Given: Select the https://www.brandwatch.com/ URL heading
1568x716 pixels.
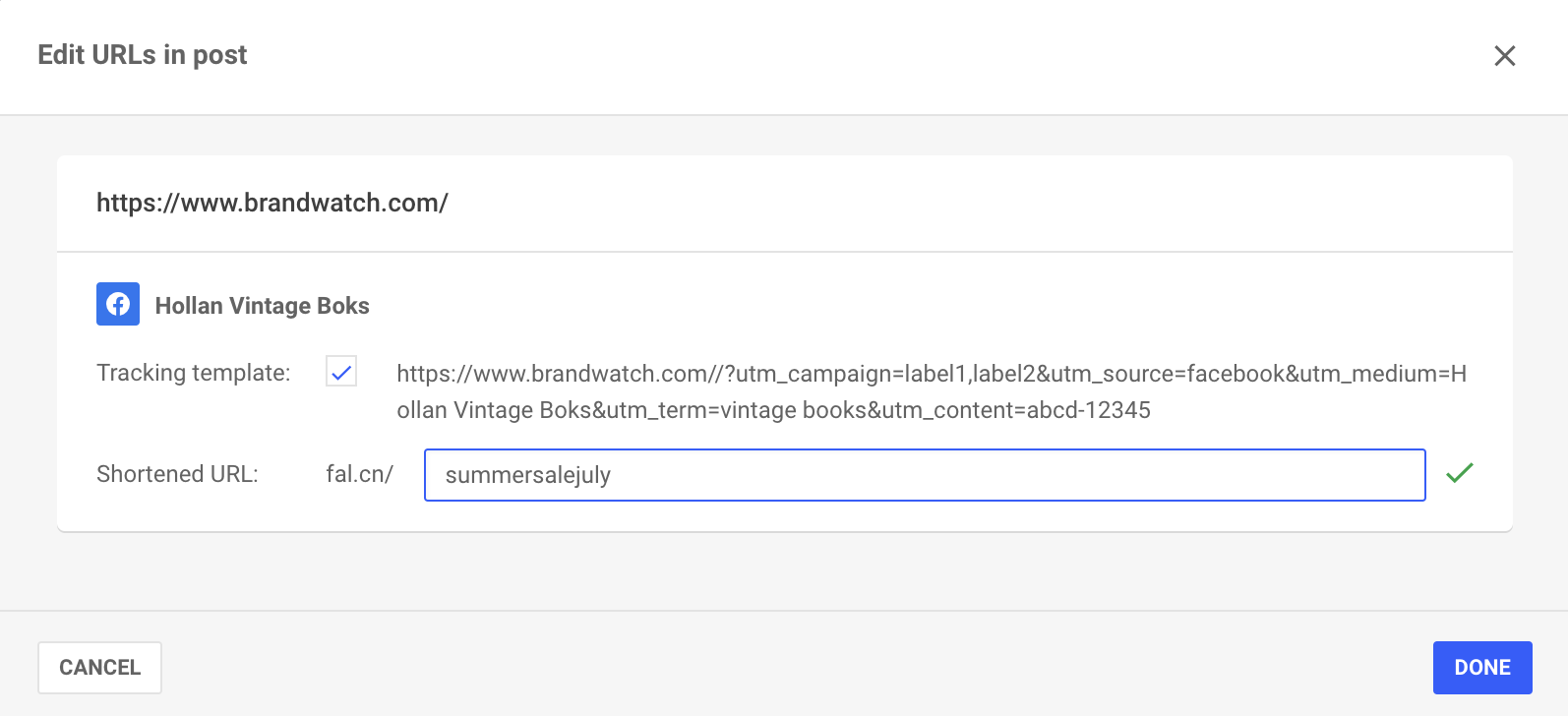Looking at the screenshot, I should pos(272,203).
